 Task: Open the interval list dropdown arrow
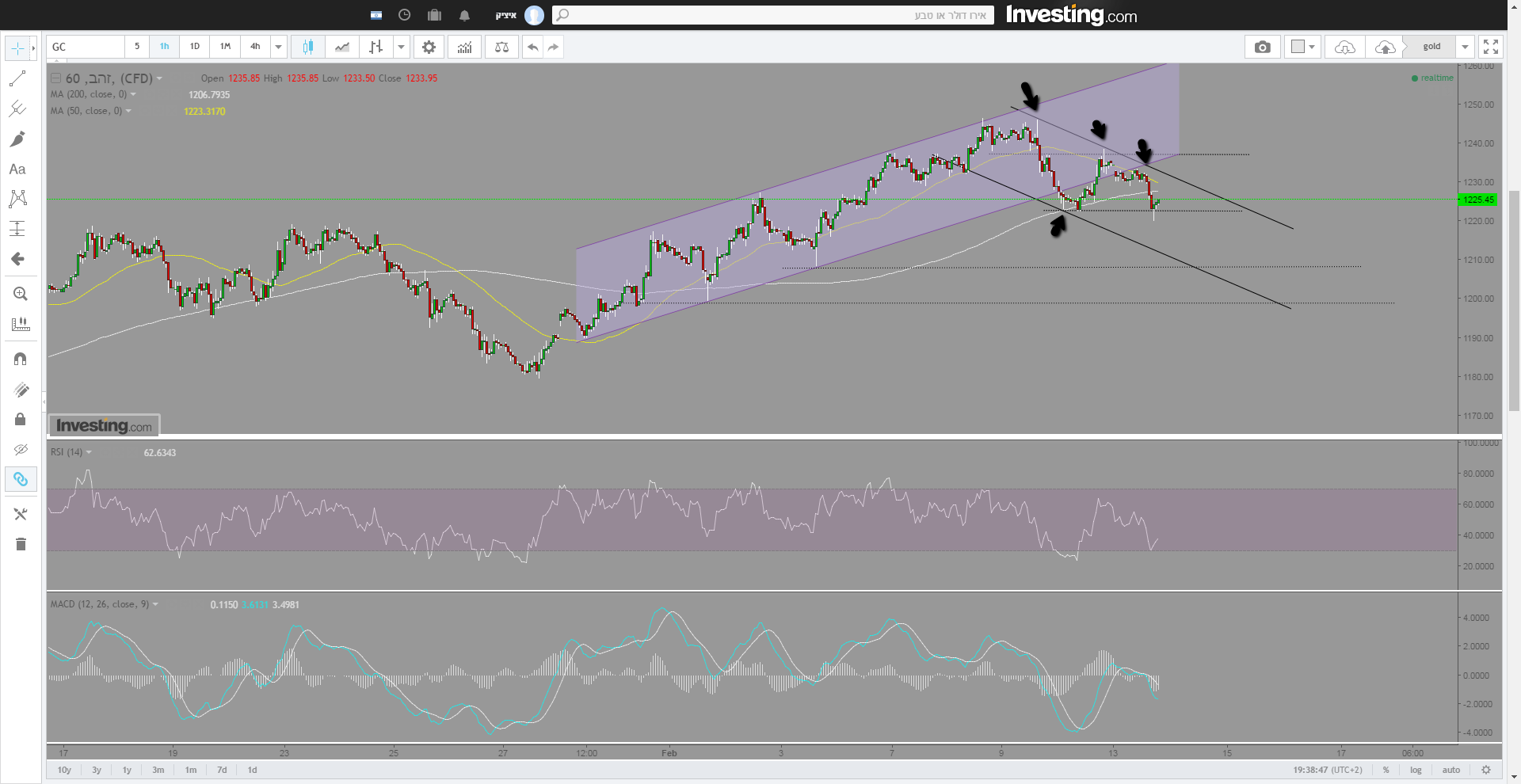pyautogui.click(x=278, y=47)
